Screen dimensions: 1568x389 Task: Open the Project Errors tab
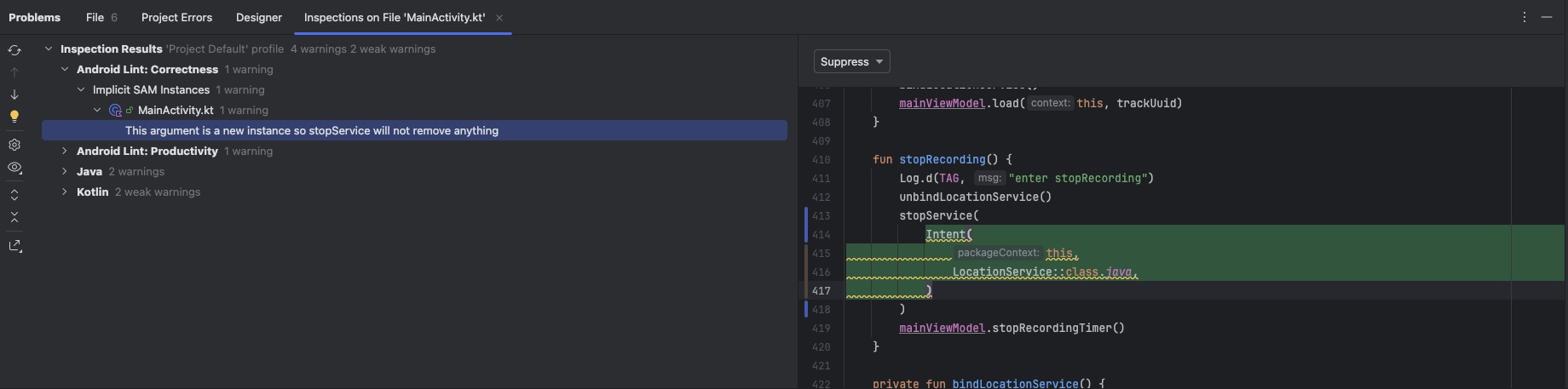tap(176, 17)
